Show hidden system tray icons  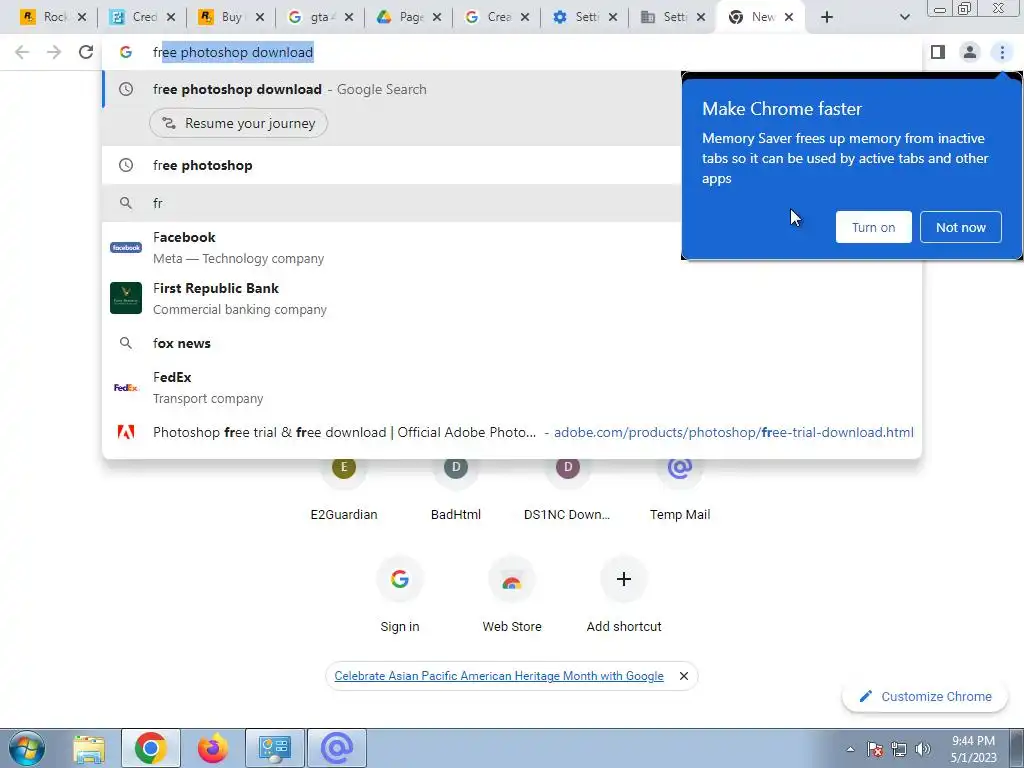tap(850, 749)
